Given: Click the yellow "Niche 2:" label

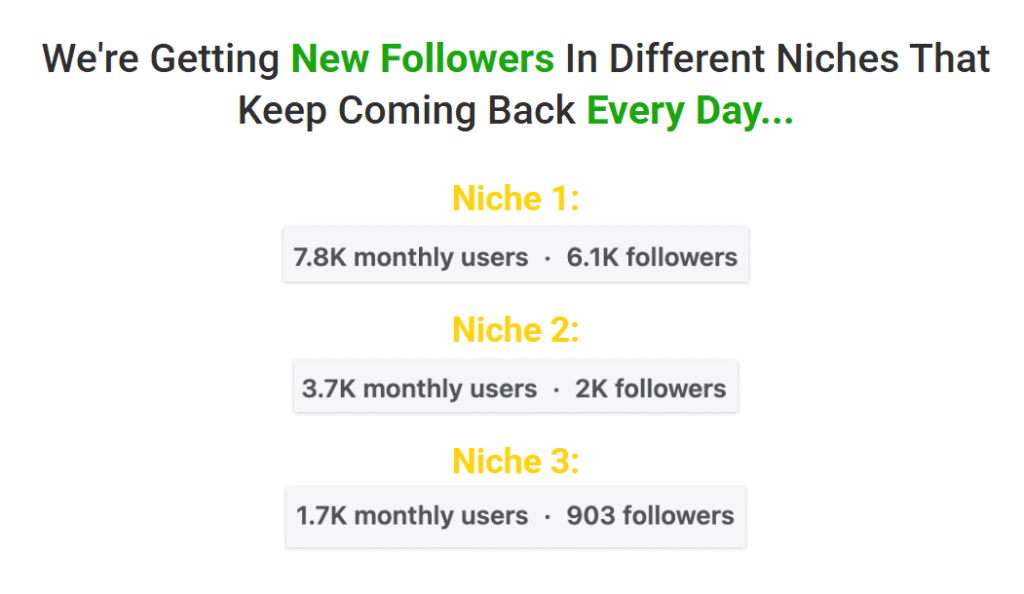Looking at the screenshot, I should [x=516, y=330].
